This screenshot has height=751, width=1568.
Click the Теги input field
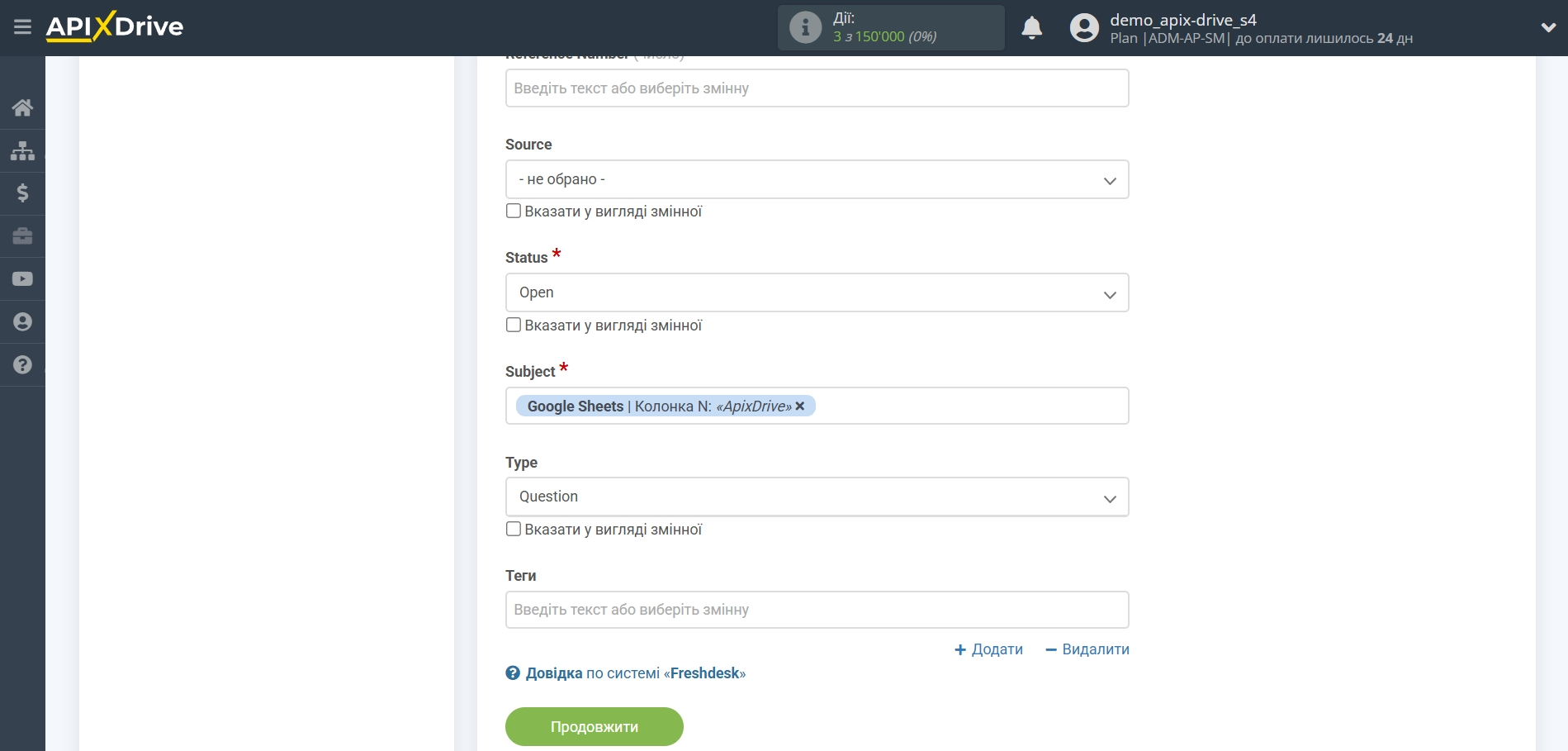tap(817, 610)
